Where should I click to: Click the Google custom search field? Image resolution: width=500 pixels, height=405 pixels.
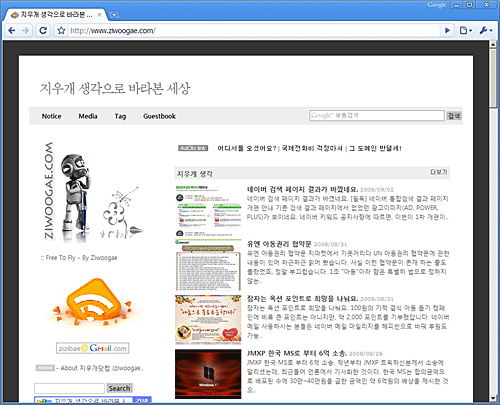pos(377,115)
